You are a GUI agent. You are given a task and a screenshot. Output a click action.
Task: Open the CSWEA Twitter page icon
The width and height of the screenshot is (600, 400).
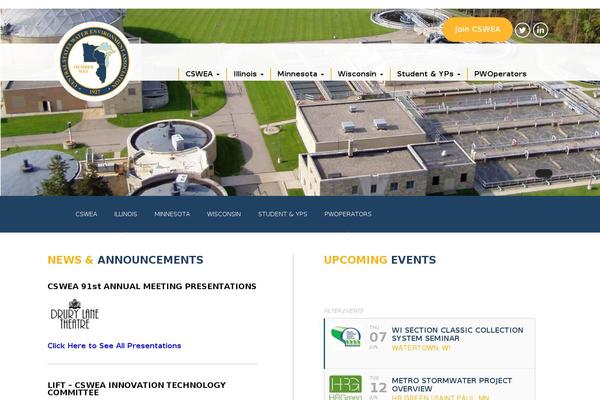tap(522, 30)
